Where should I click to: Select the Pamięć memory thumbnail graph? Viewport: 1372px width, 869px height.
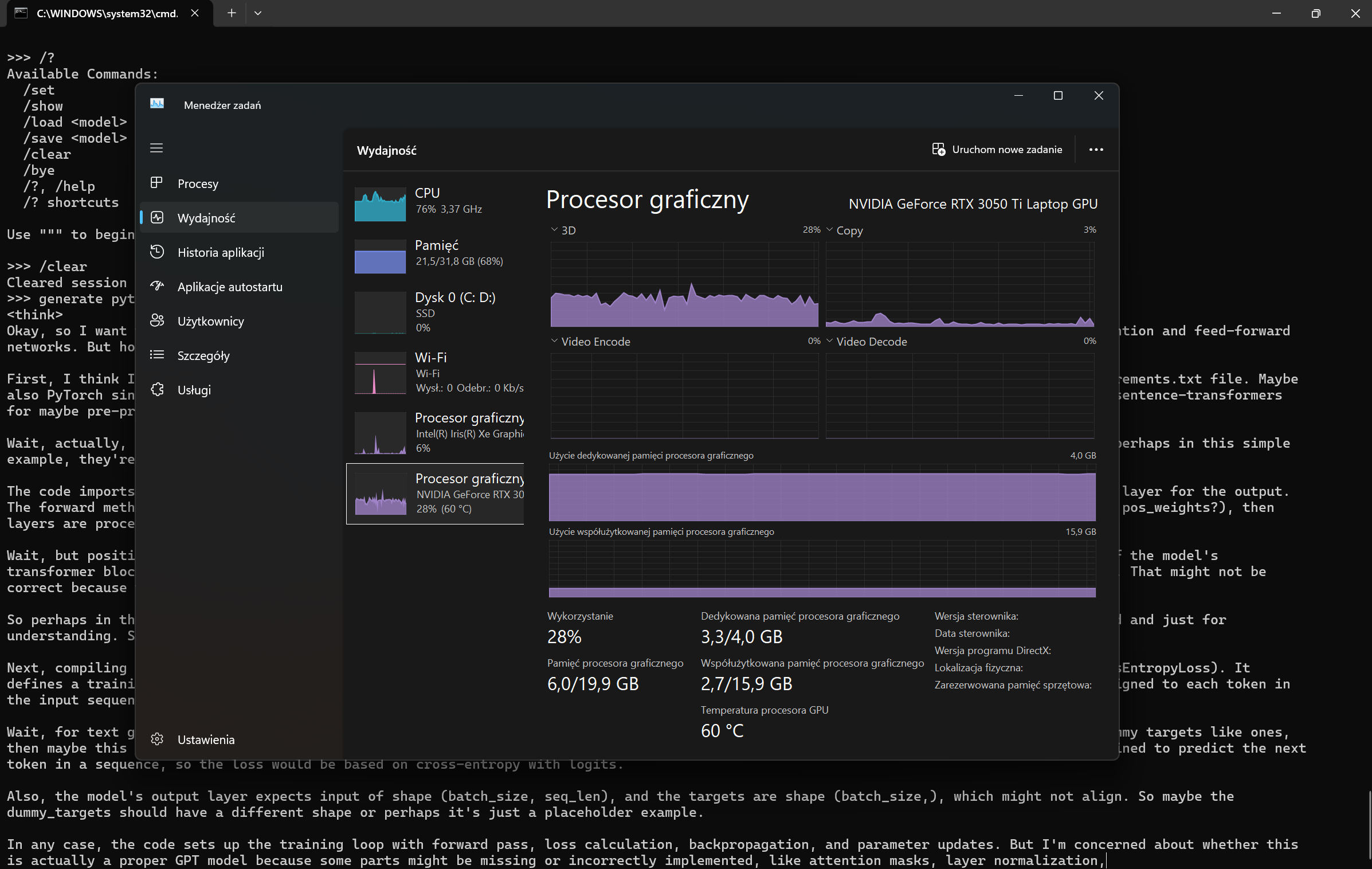[x=380, y=257]
